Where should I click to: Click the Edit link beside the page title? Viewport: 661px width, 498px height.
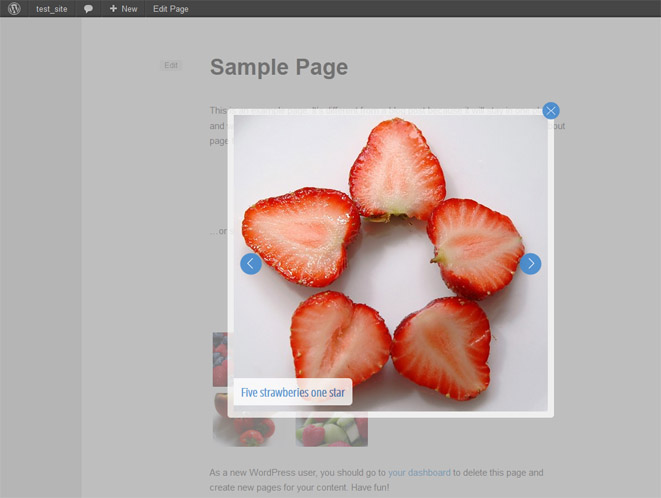click(x=171, y=65)
